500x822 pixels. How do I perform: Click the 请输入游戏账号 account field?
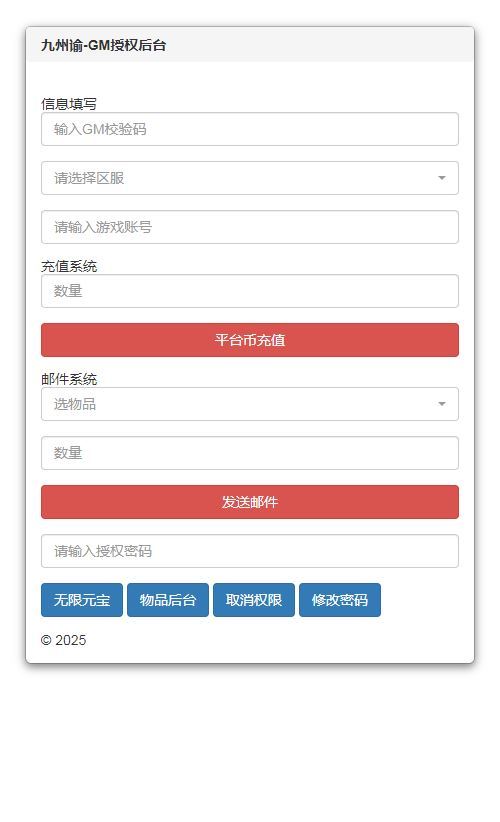point(249,227)
